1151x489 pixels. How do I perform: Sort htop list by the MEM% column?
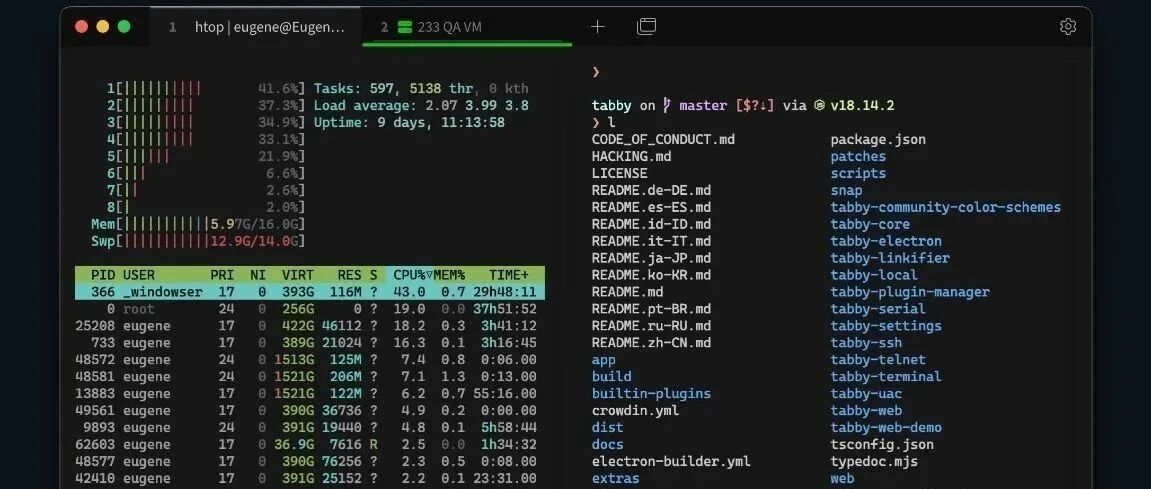[449, 275]
